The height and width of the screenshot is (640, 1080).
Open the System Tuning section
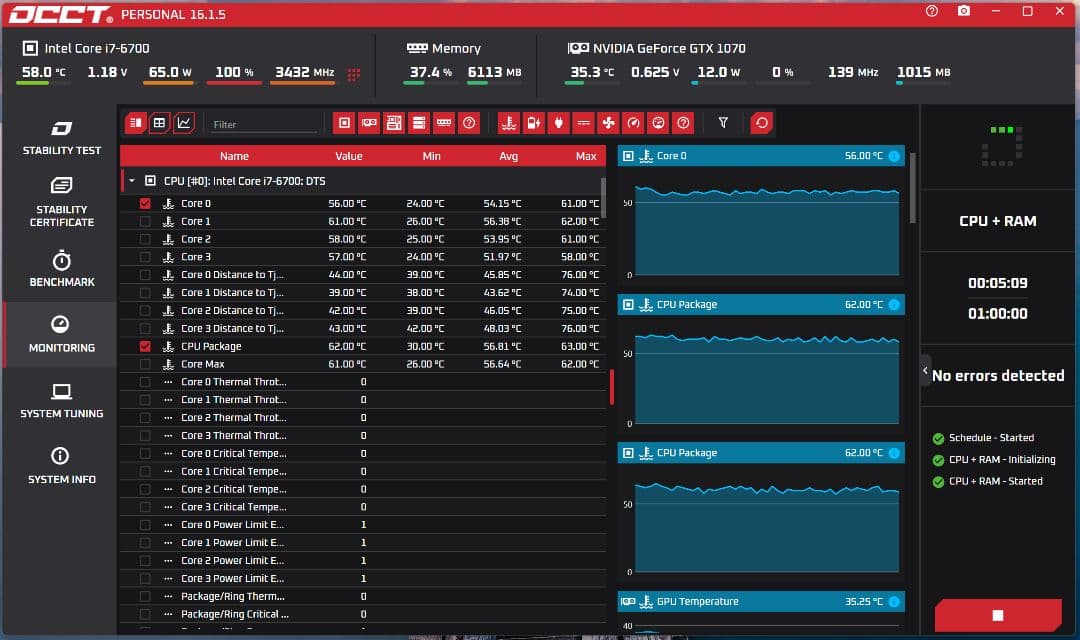click(x=61, y=401)
